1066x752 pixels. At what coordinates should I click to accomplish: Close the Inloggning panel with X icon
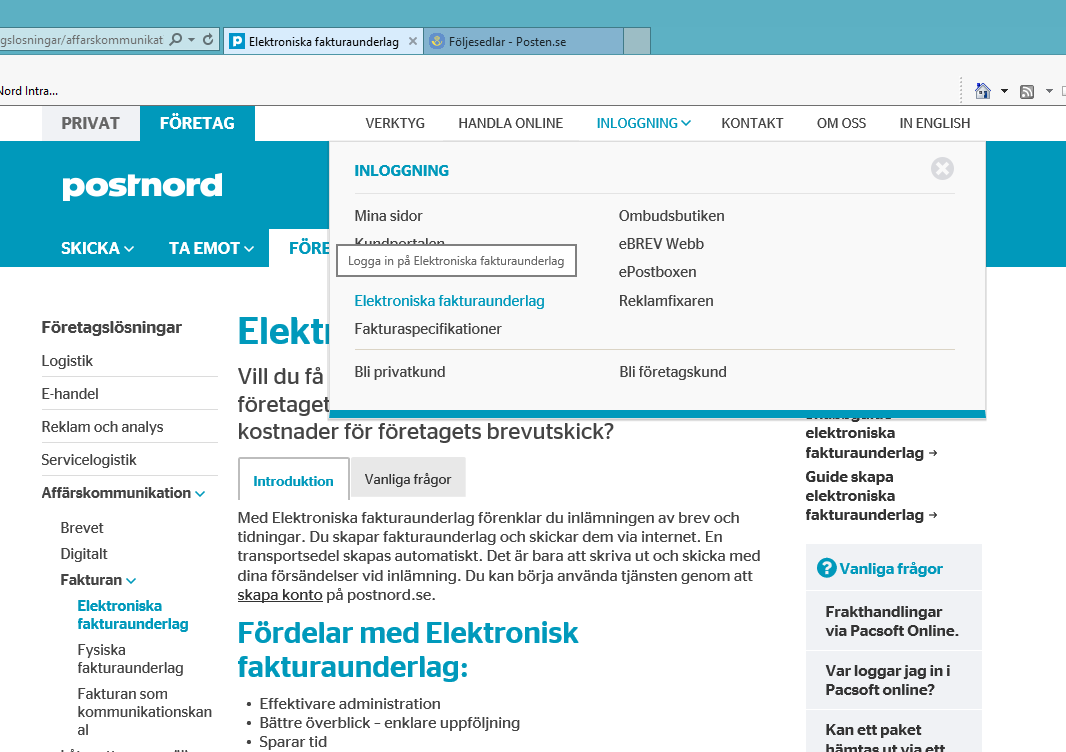tap(942, 169)
